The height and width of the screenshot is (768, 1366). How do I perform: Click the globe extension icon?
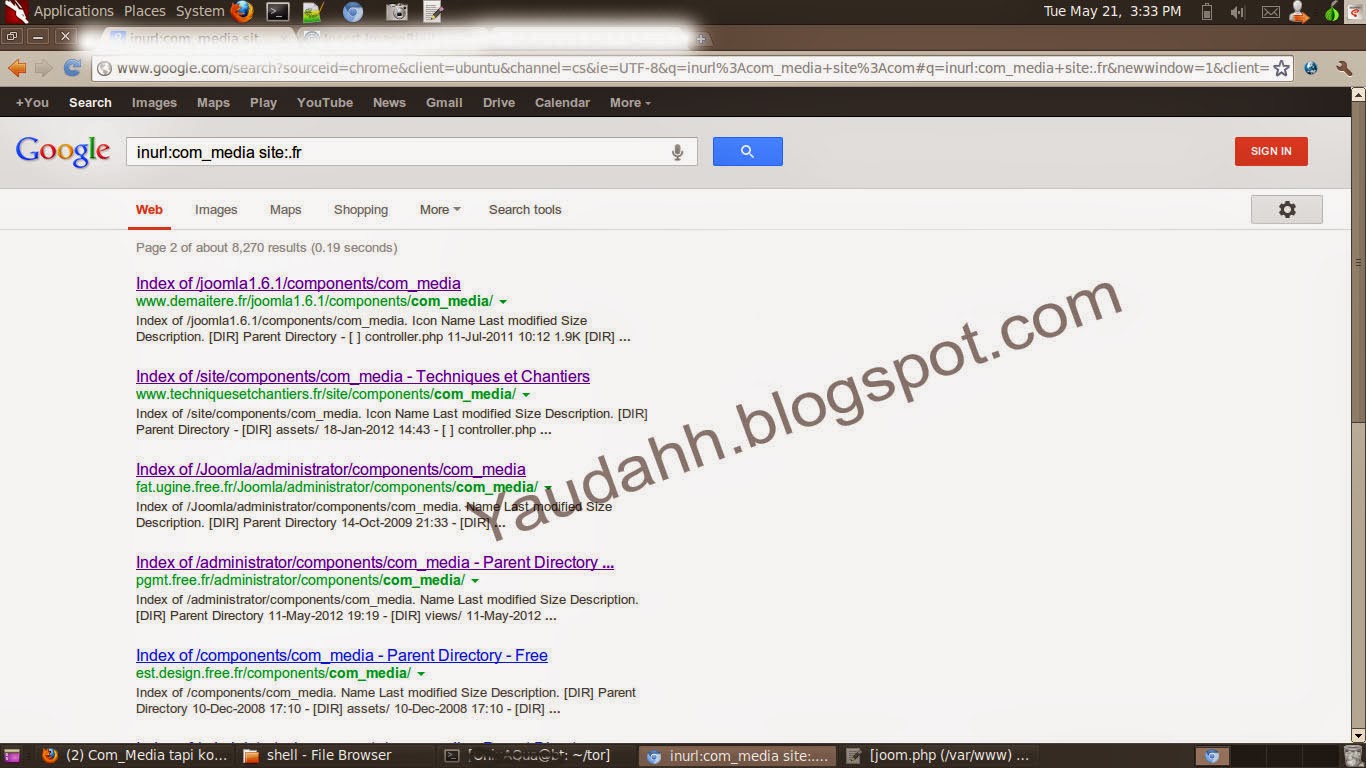pos(1311,68)
